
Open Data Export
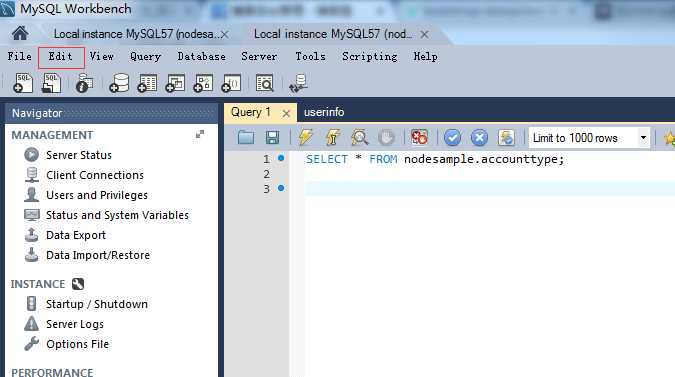coord(76,235)
